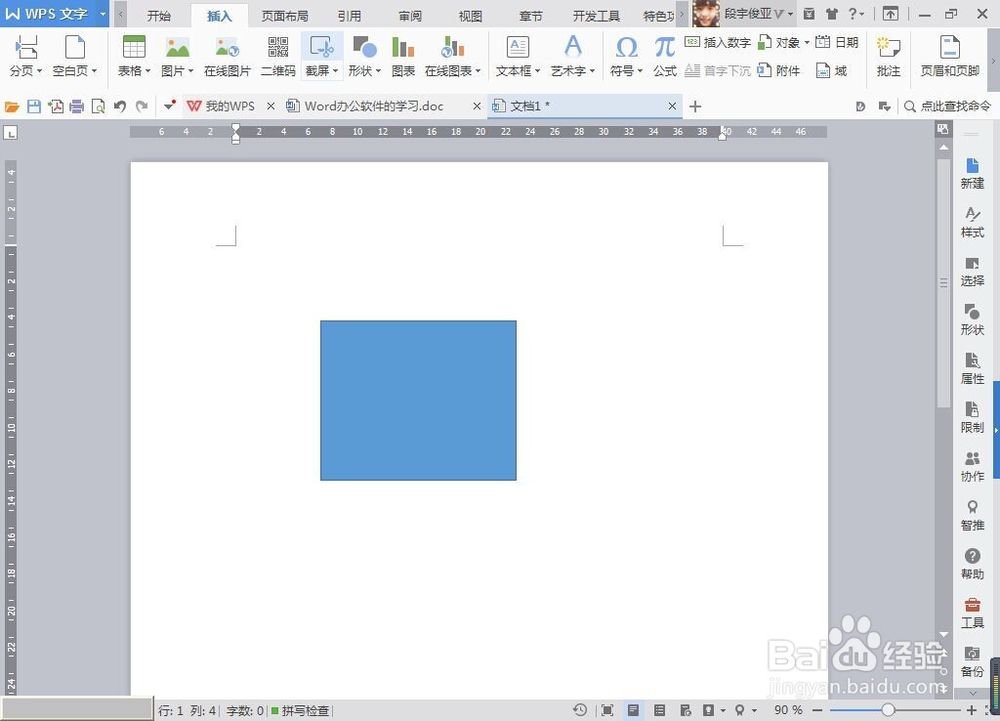
Task: Expand the 分页 page break dropdown arrow
Action: tap(40, 71)
